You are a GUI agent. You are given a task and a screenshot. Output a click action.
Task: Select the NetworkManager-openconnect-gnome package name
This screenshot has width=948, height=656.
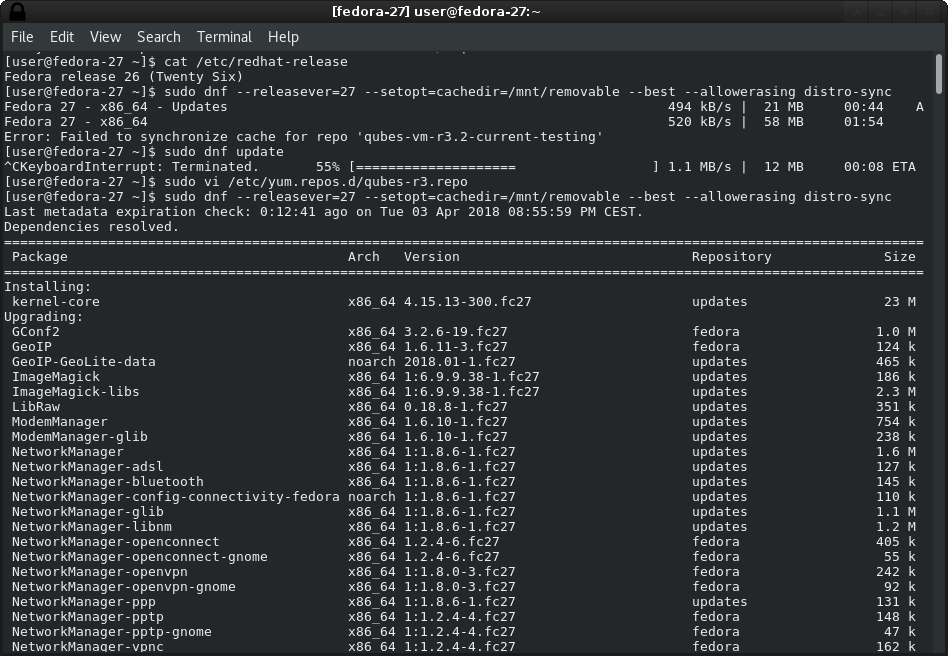pyautogui.click(x=140, y=557)
